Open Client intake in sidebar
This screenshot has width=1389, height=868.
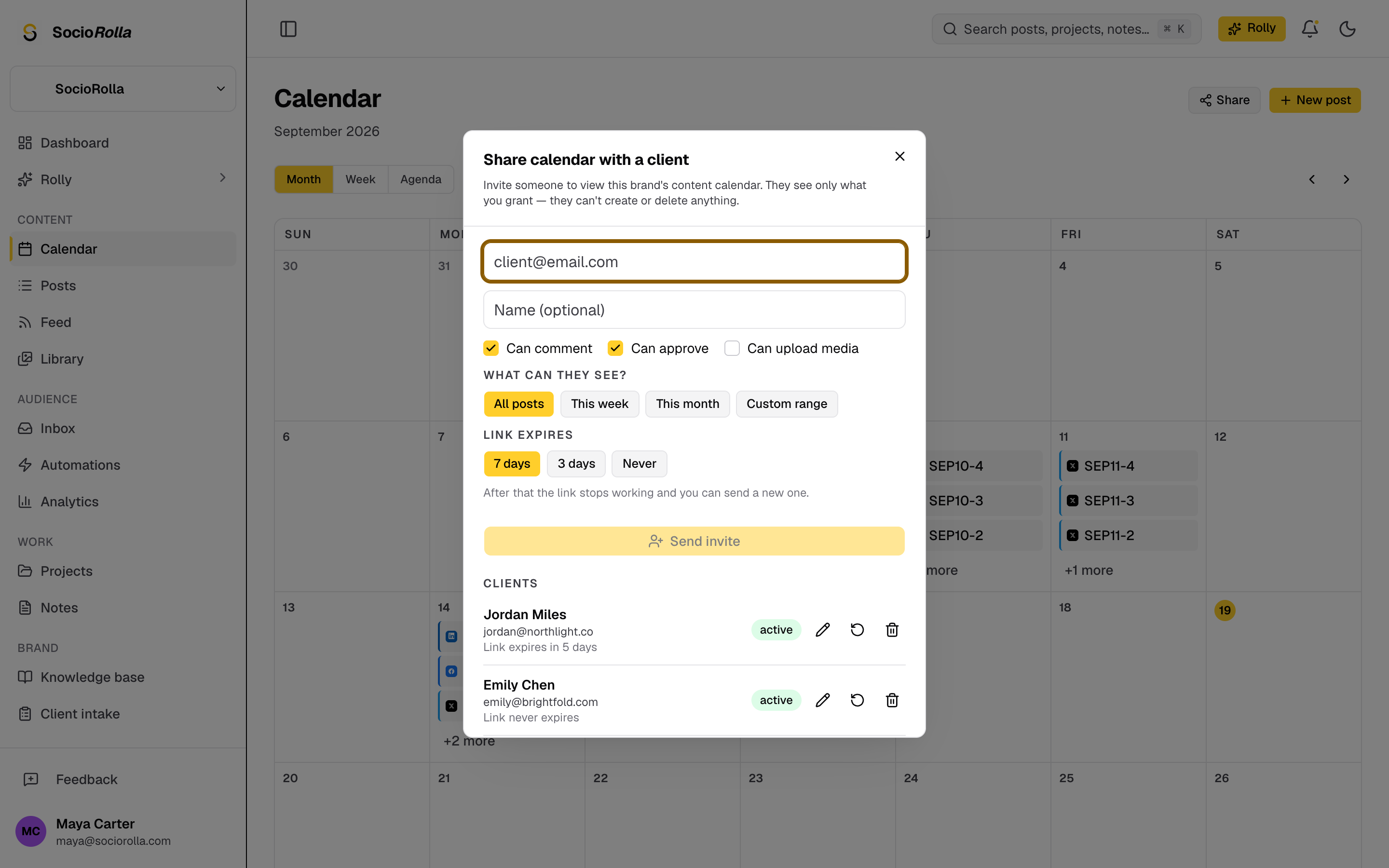(123, 714)
